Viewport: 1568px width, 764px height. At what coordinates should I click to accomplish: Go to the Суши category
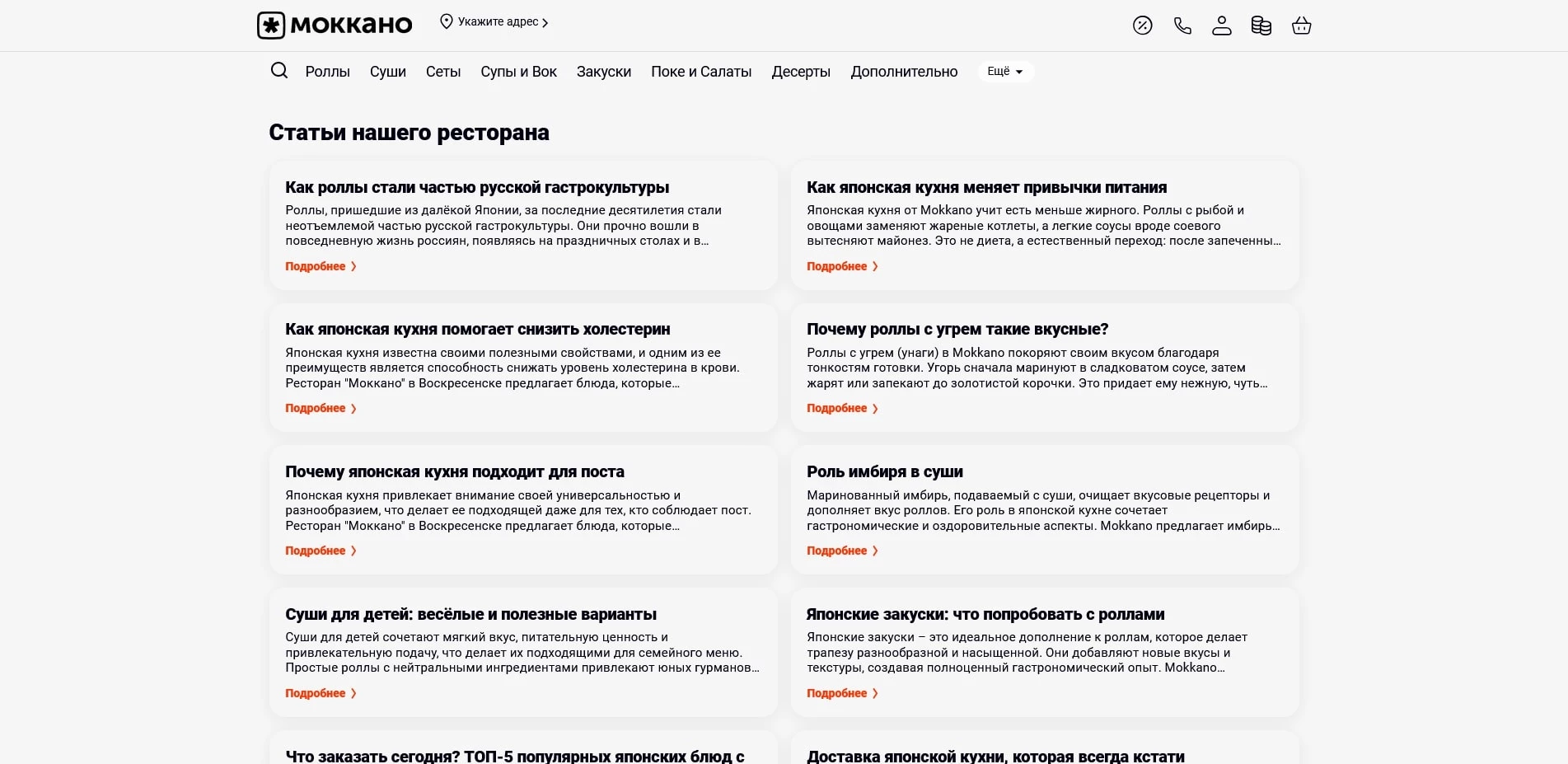[x=388, y=72]
